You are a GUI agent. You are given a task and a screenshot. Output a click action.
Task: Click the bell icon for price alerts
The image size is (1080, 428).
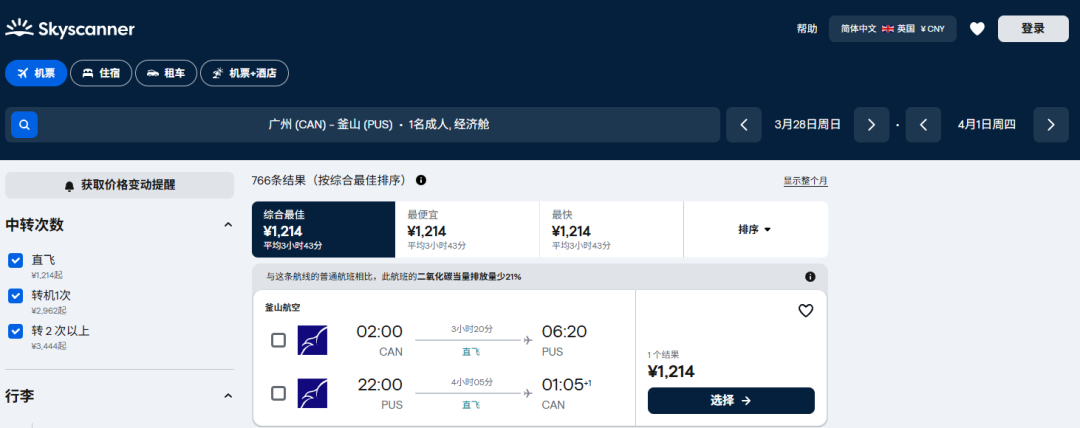69,186
